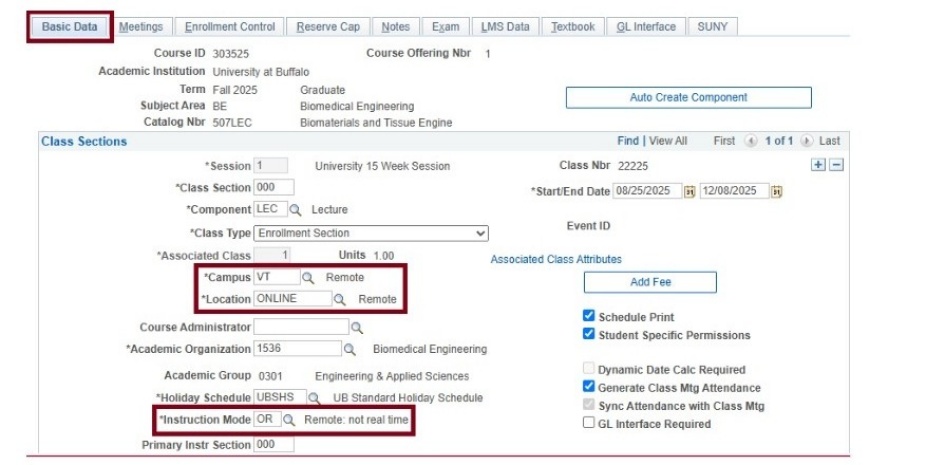This screenshot has height=465, width=926.
Task: Open the Course Administrator lookup magnifier
Action: [x=357, y=327]
